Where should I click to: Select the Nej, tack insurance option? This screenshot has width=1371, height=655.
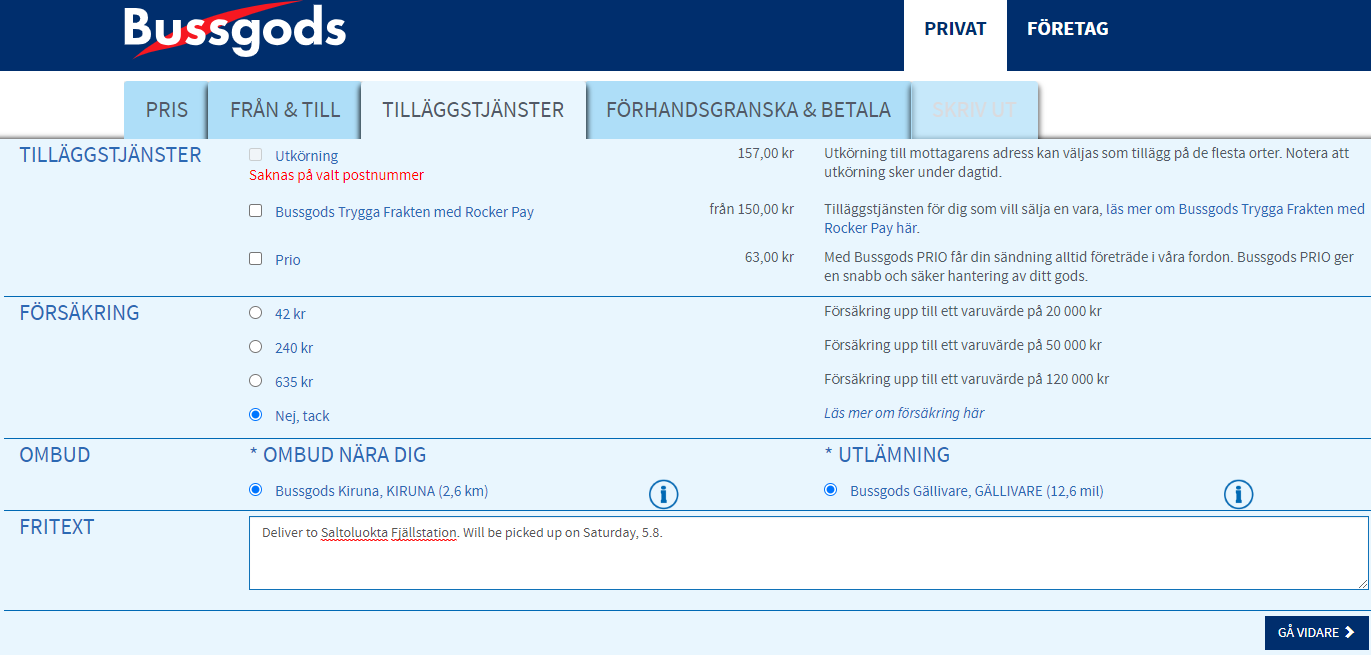(x=256, y=415)
